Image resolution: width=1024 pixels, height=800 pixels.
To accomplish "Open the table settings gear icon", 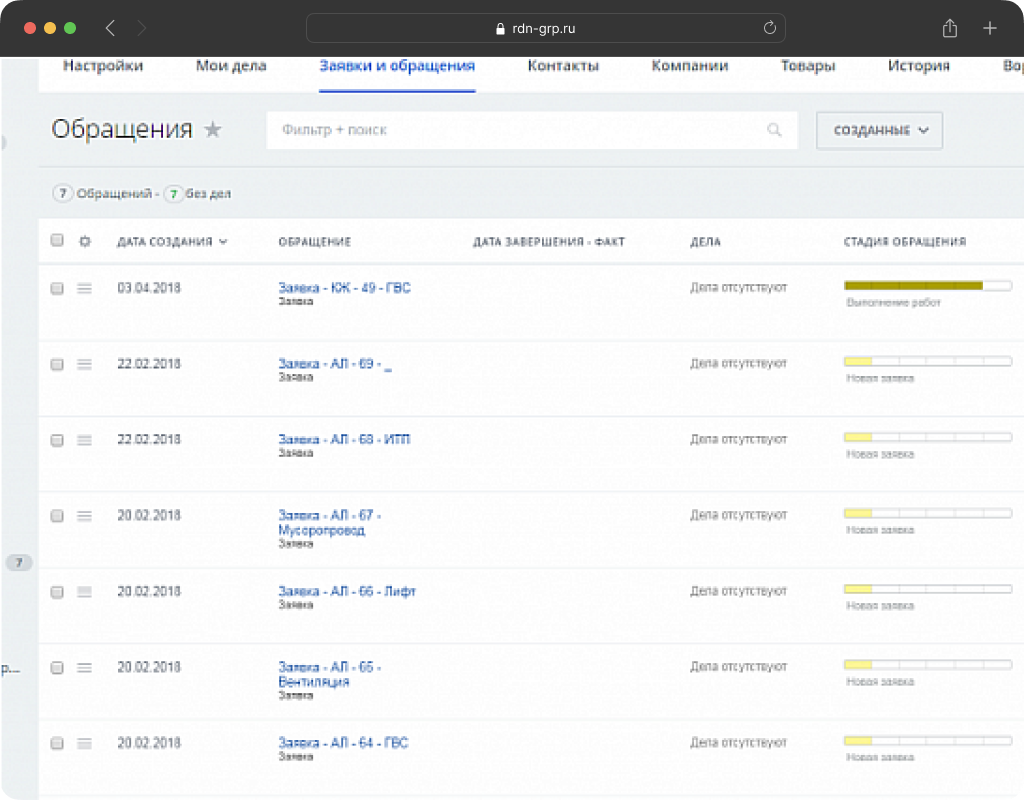I will coord(85,242).
